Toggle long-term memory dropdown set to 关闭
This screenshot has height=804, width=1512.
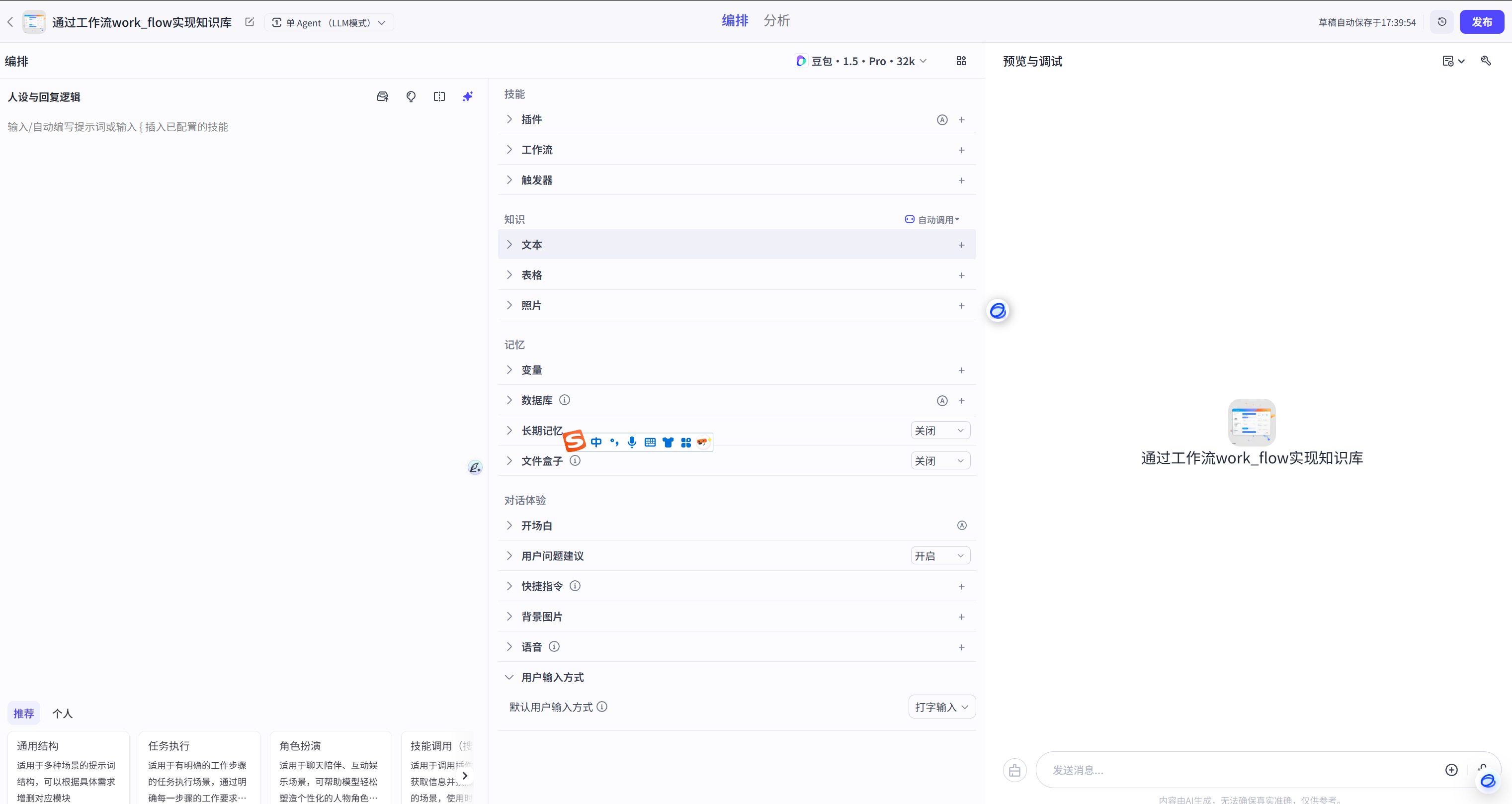click(940, 431)
